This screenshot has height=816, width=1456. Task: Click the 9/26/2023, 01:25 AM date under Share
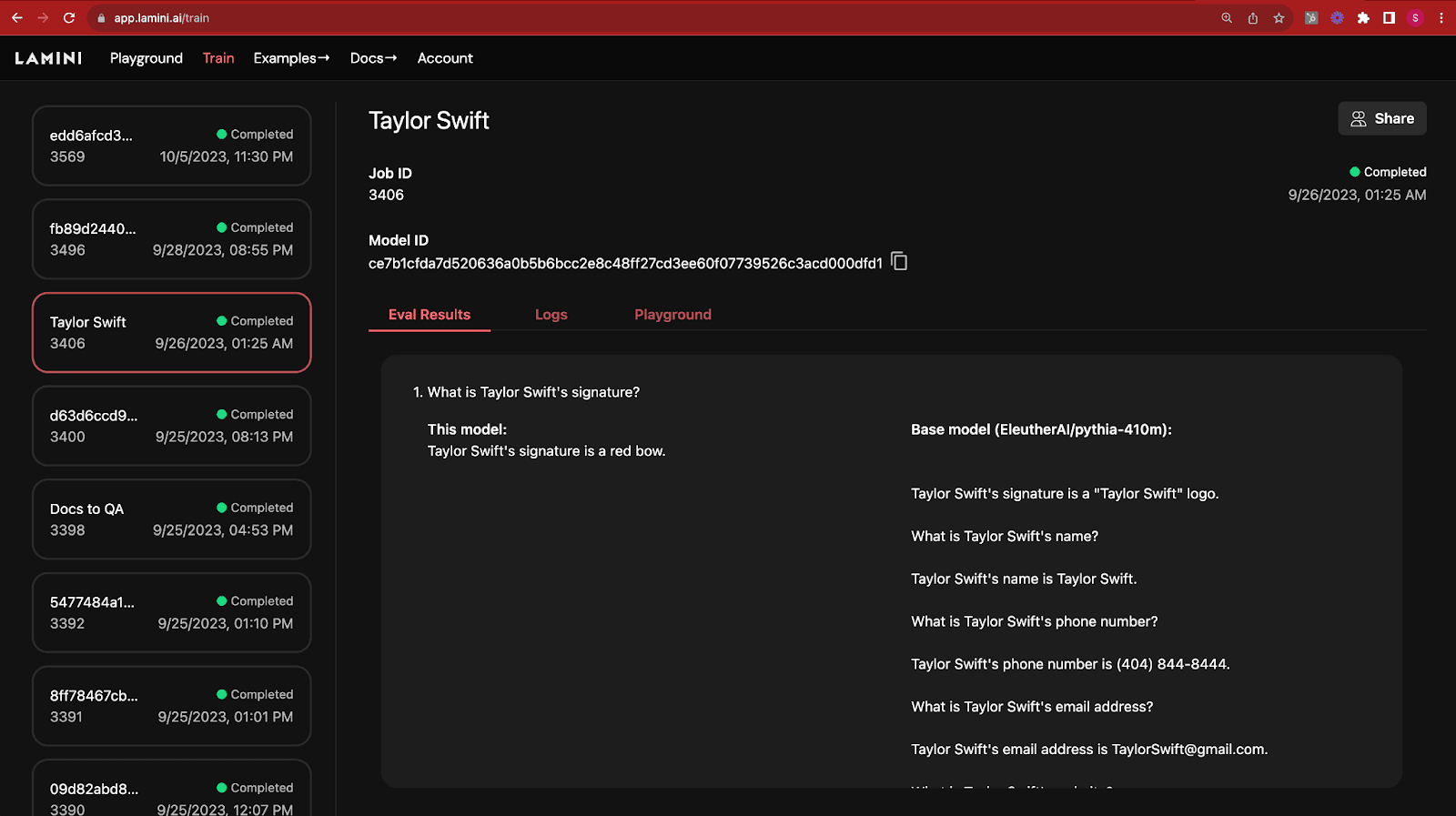[x=1357, y=195]
